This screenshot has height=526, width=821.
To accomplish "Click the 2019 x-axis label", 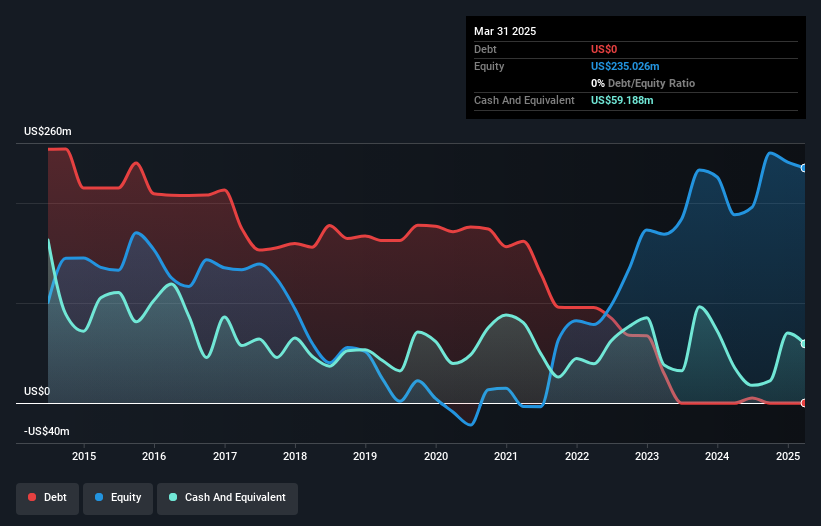I will [x=365, y=456].
